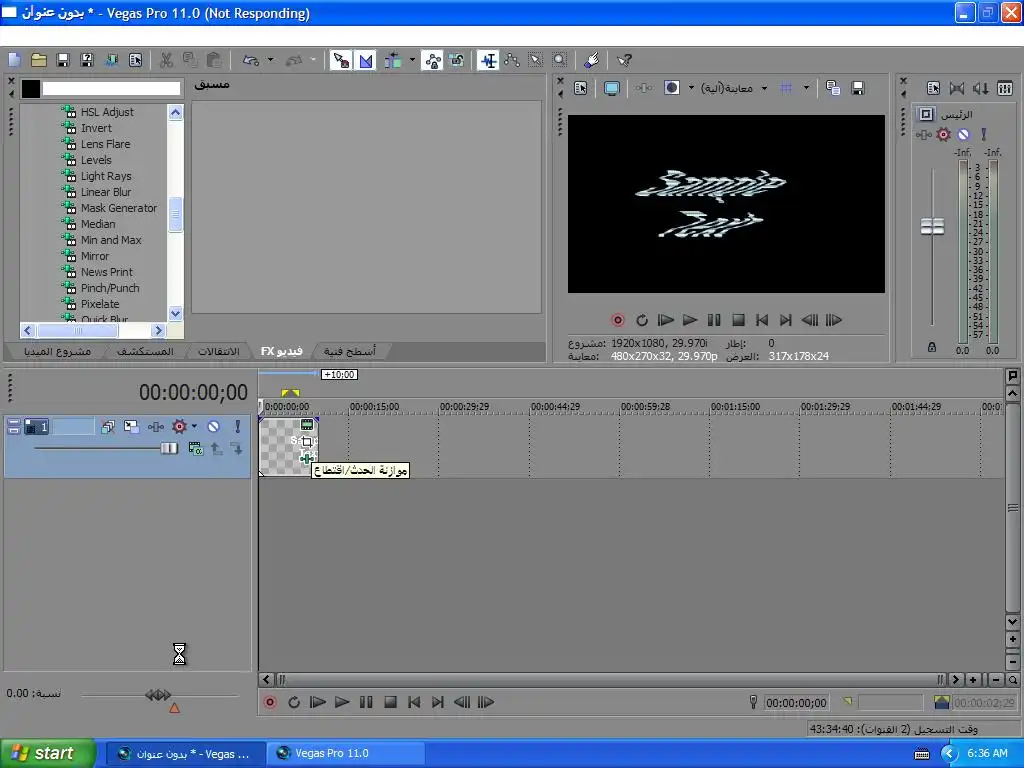This screenshot has width=1024, height=768.
Task: Open Audio Properties icon in mixer
Action: coord(933,88)
